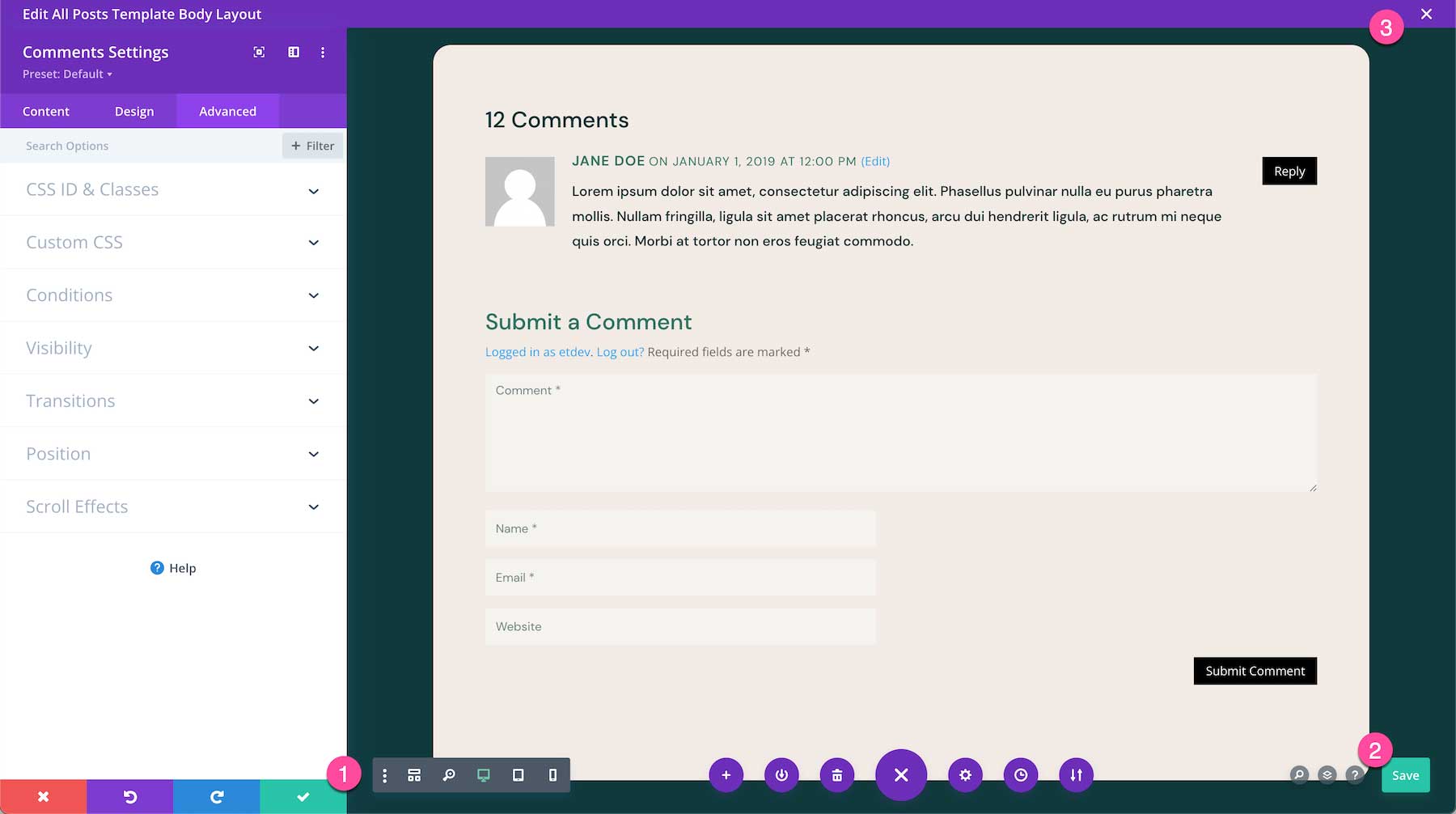Open page settings gear button
This screenshot has height=814, width=1456.
pyautogui.click(x=965, y=775)
